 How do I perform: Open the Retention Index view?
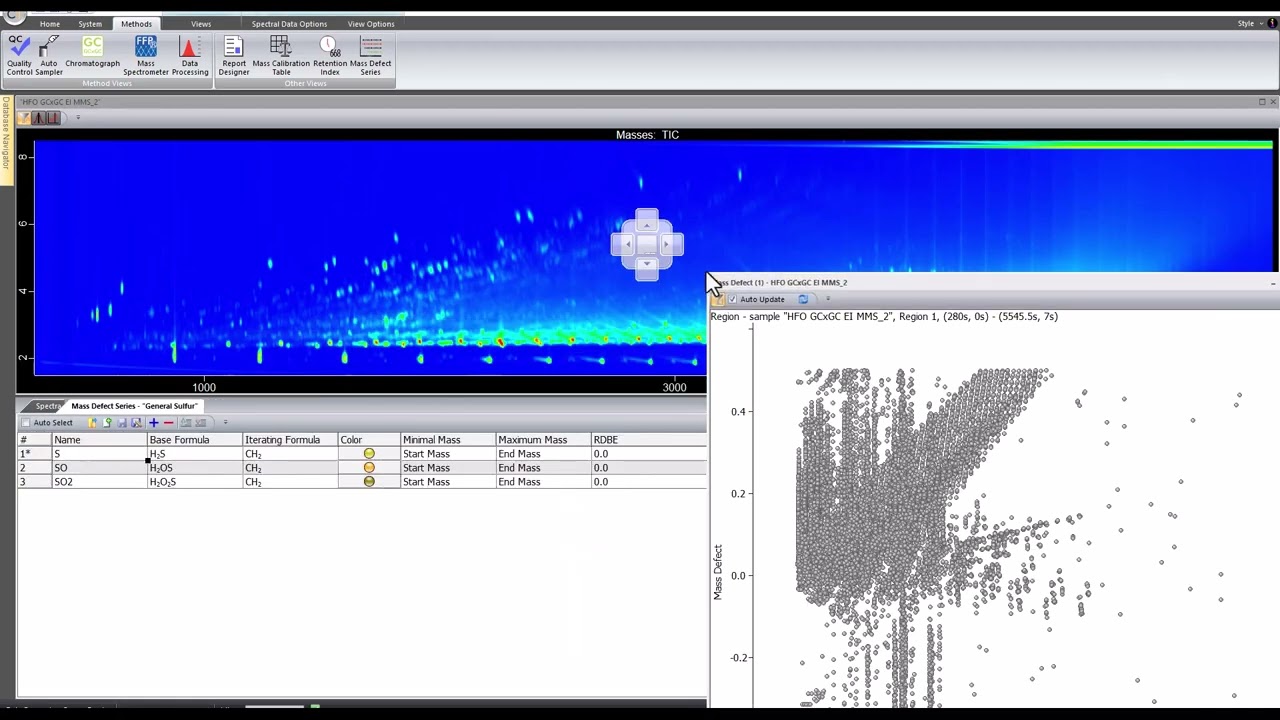pyautogui.click(x=330, y=56)
